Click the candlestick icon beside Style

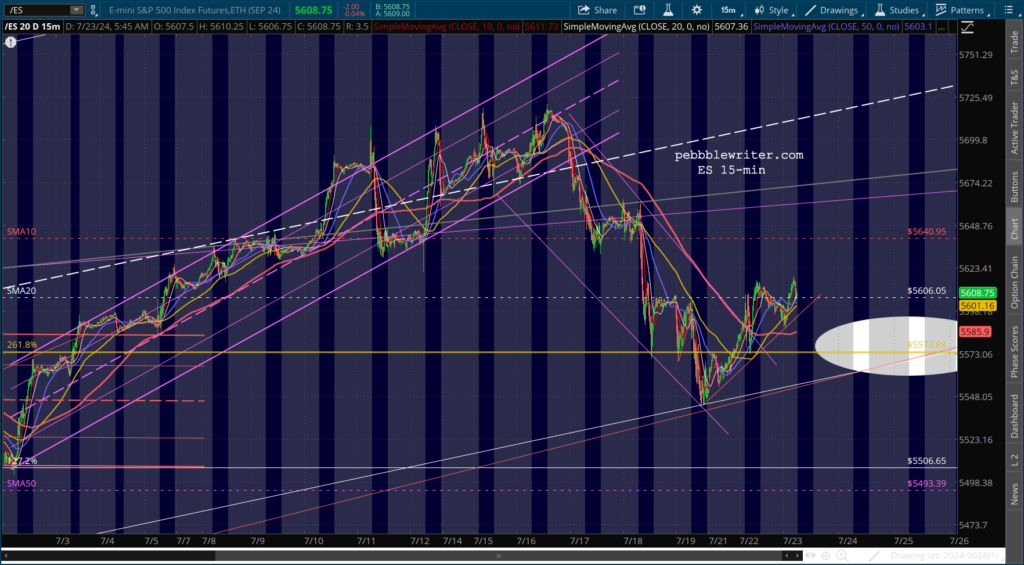(759, 10)
